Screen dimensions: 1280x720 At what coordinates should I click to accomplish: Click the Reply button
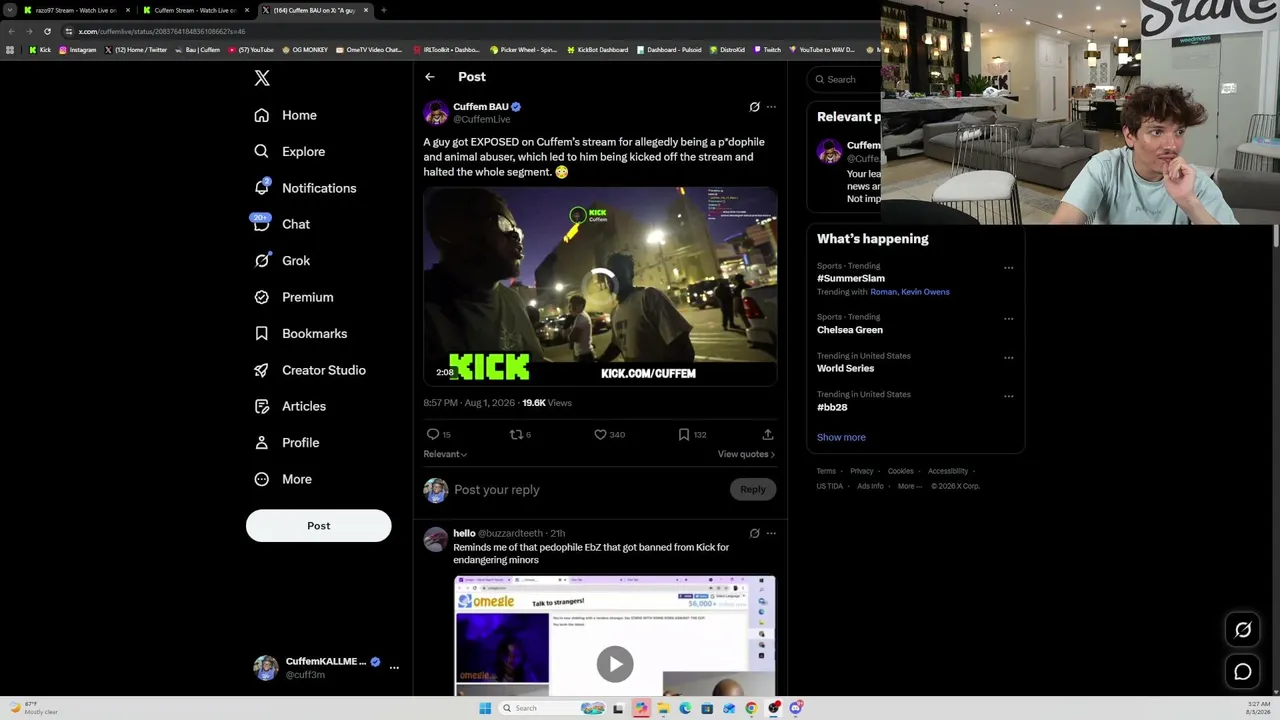coord(753,490)
